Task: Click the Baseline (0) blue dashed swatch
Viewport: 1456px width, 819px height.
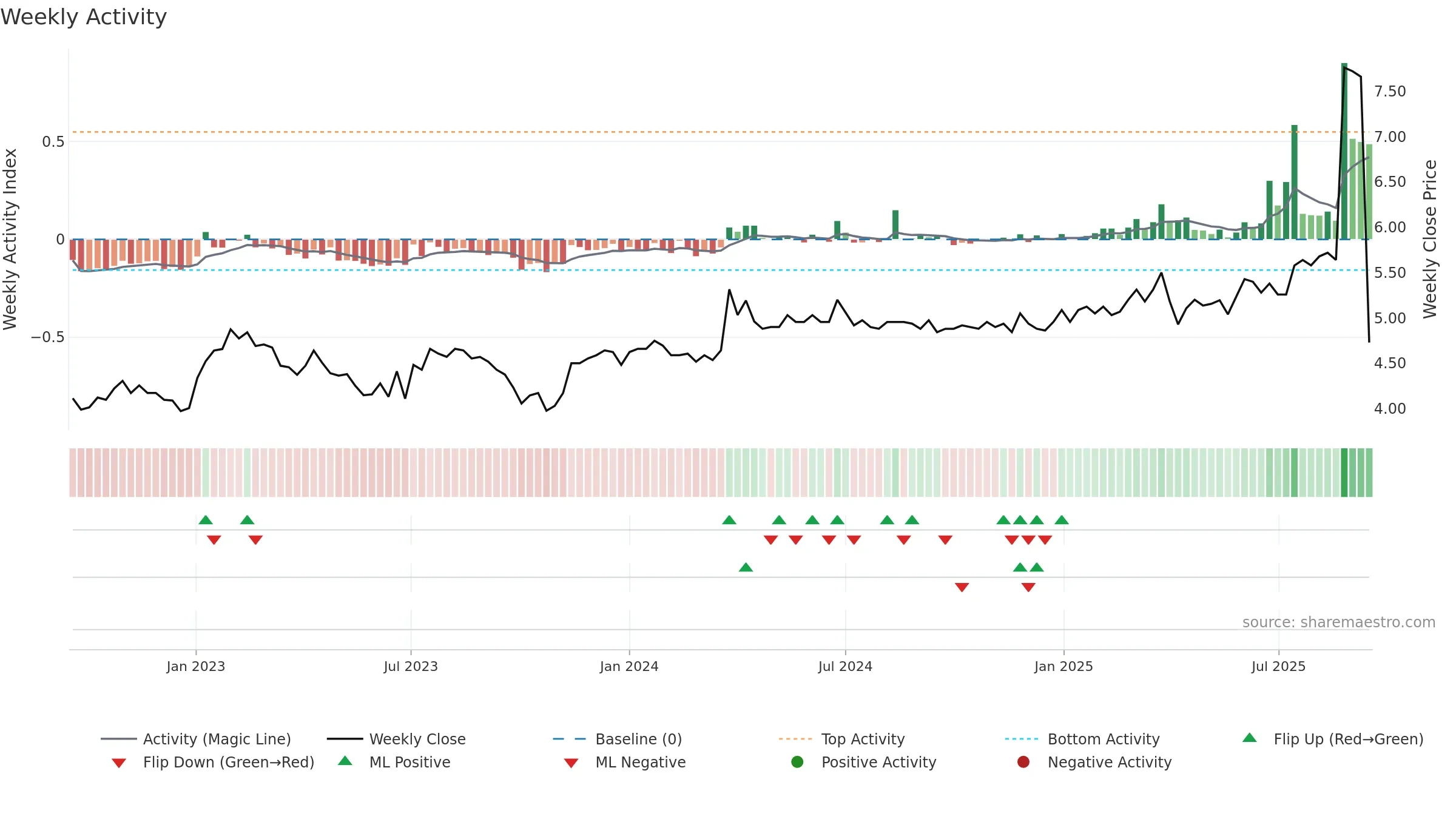Action: pyautogui.click(x=570, y=739)
